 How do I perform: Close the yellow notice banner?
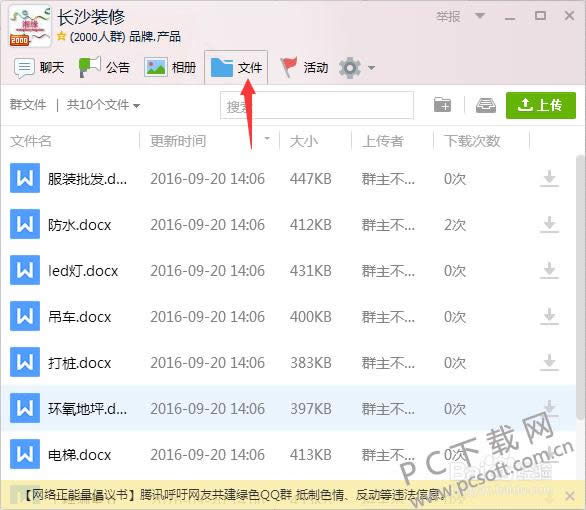pos(570,496)
